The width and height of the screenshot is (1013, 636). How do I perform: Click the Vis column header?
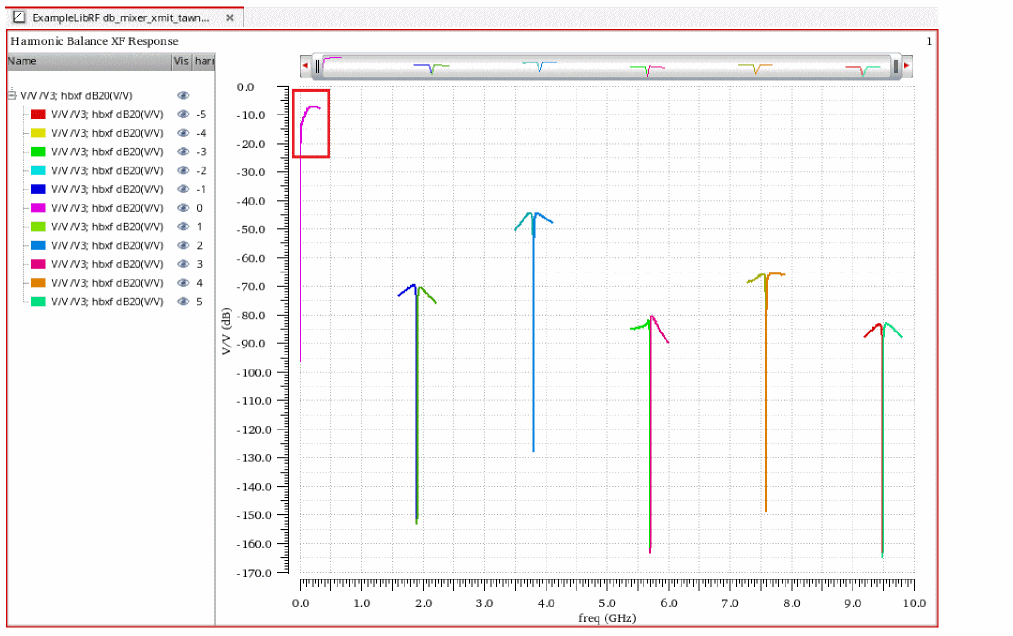click(181, 61)
